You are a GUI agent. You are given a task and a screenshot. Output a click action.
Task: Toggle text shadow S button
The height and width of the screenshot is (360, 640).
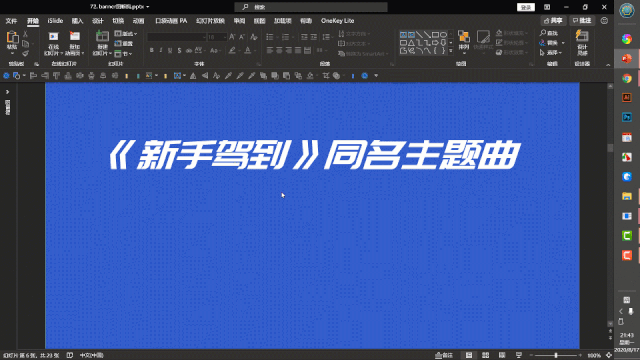click(x=179, y=50)
